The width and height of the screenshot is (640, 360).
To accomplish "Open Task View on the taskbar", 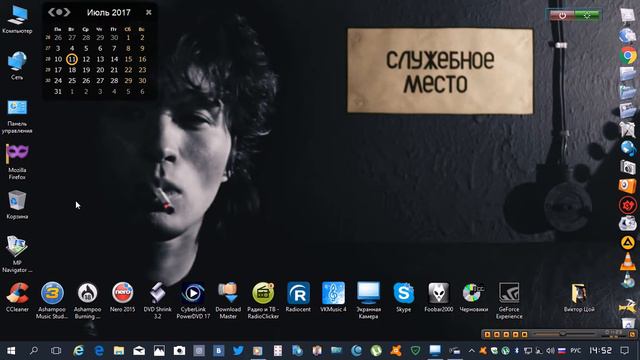I will tap(56, 351).
